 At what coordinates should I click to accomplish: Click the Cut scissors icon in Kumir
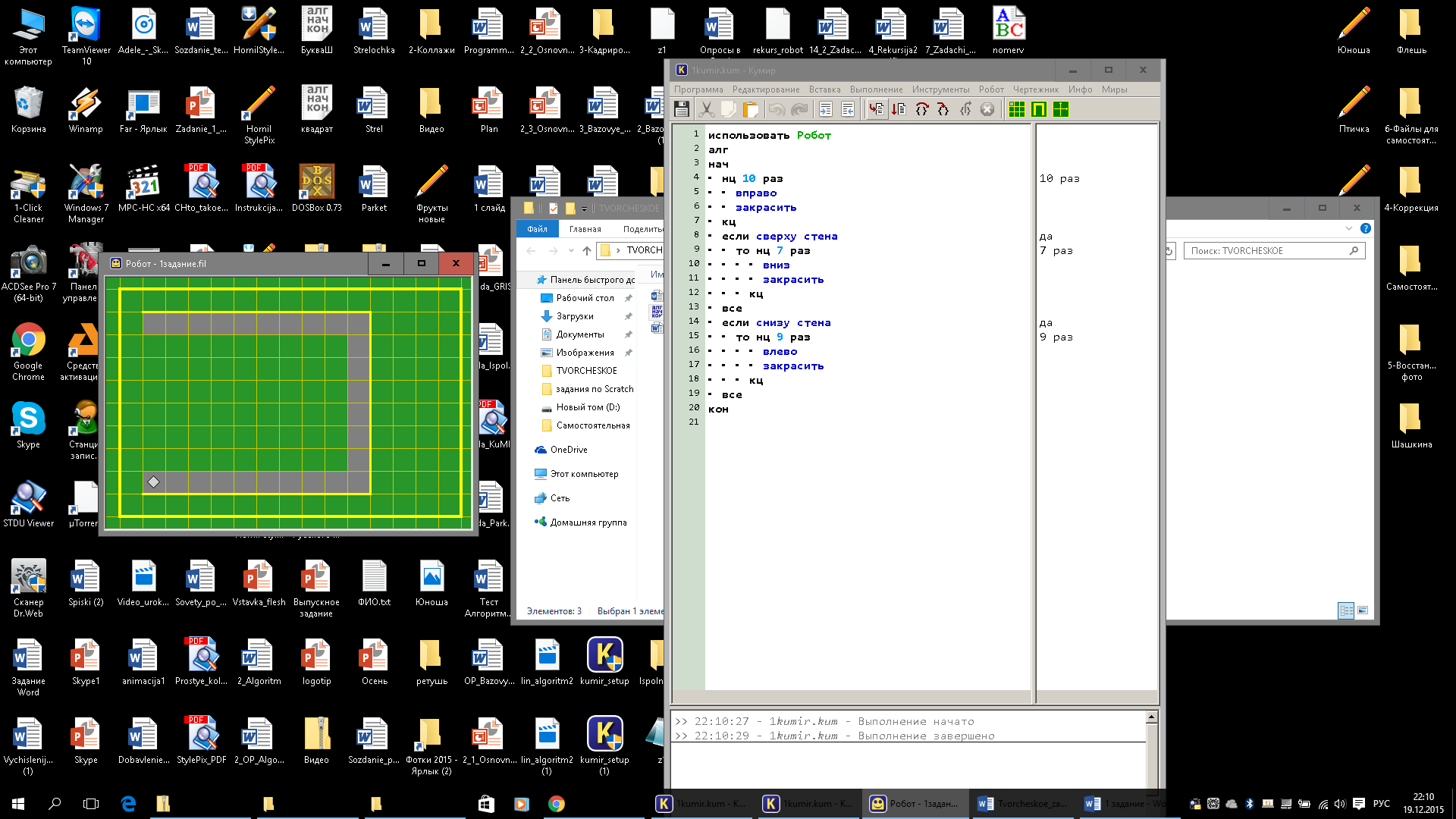(x=706, y=109)
